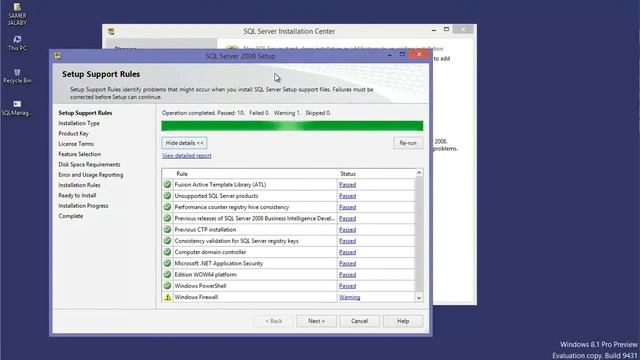640x360 pixels.
Task: Select Installation Rules step in sidebar
Action: point(79,185)
